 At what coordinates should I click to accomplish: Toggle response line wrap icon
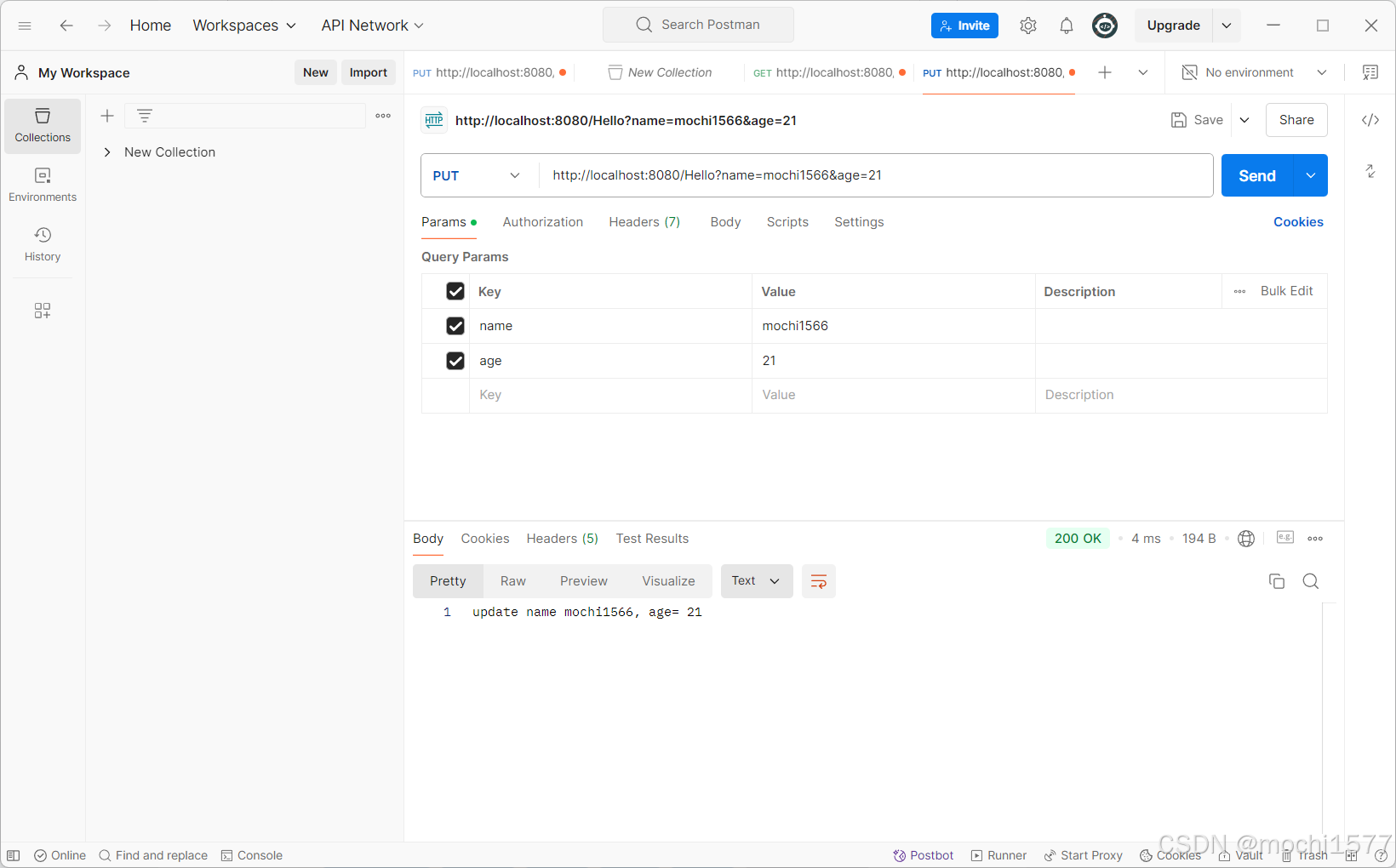[819, 581]
